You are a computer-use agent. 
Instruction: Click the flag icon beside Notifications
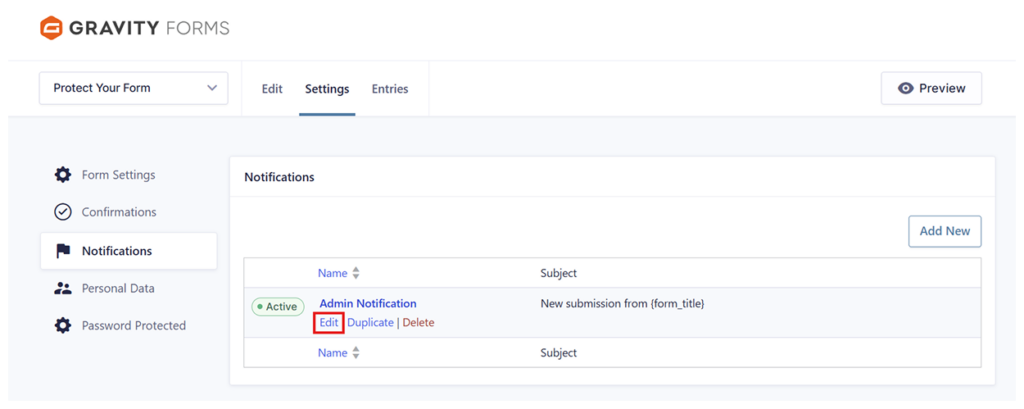[63, 251]
